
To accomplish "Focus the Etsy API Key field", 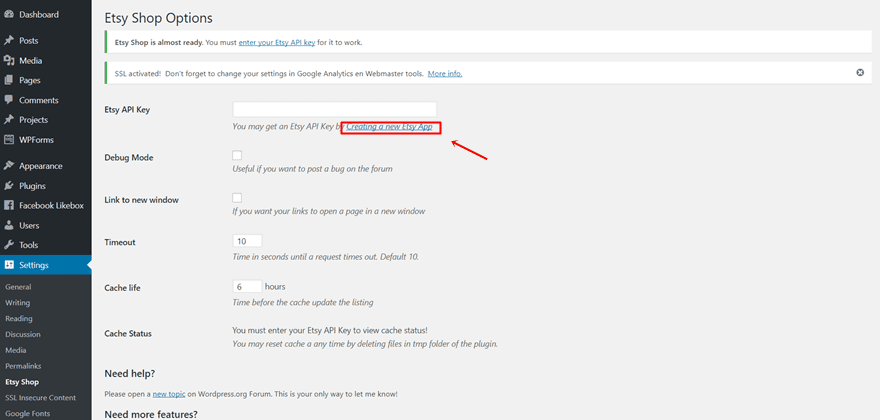I will (x=334, y=109).
